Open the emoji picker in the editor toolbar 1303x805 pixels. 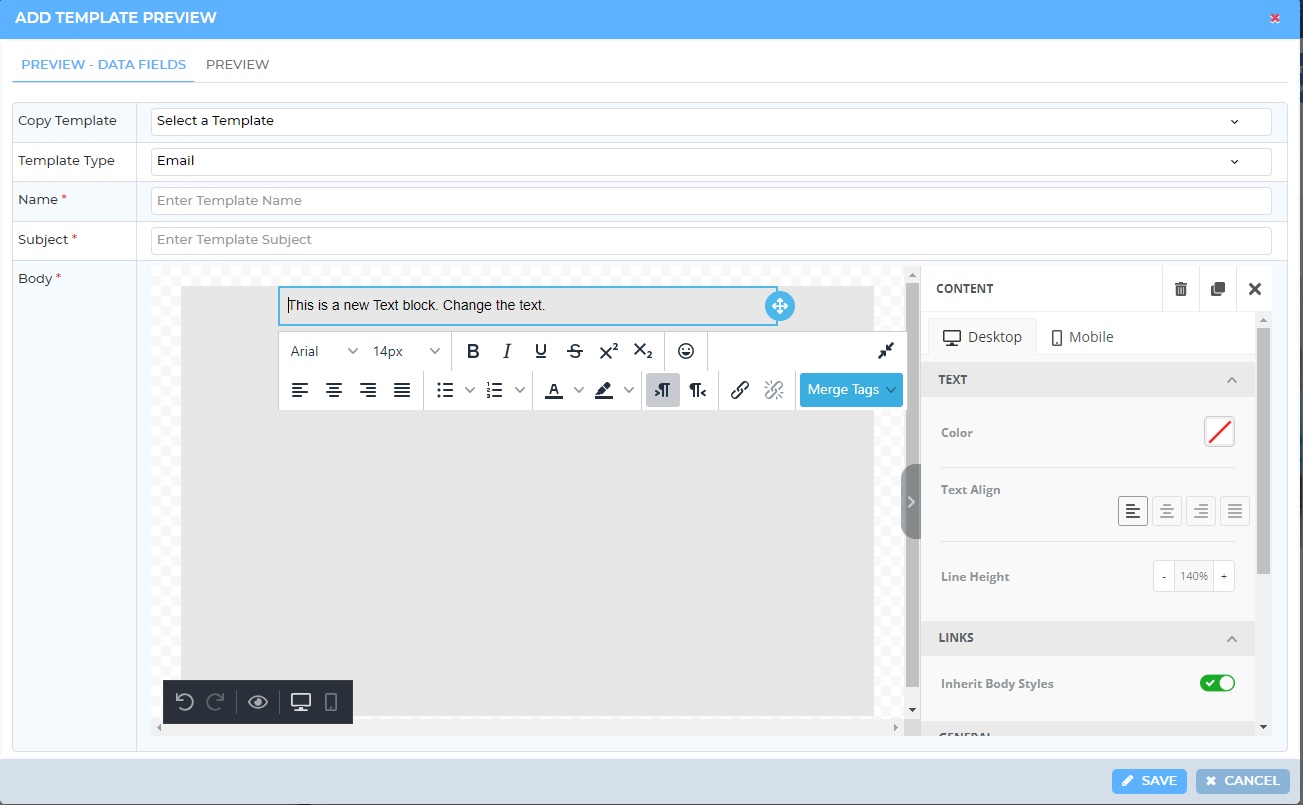point(685,351)
